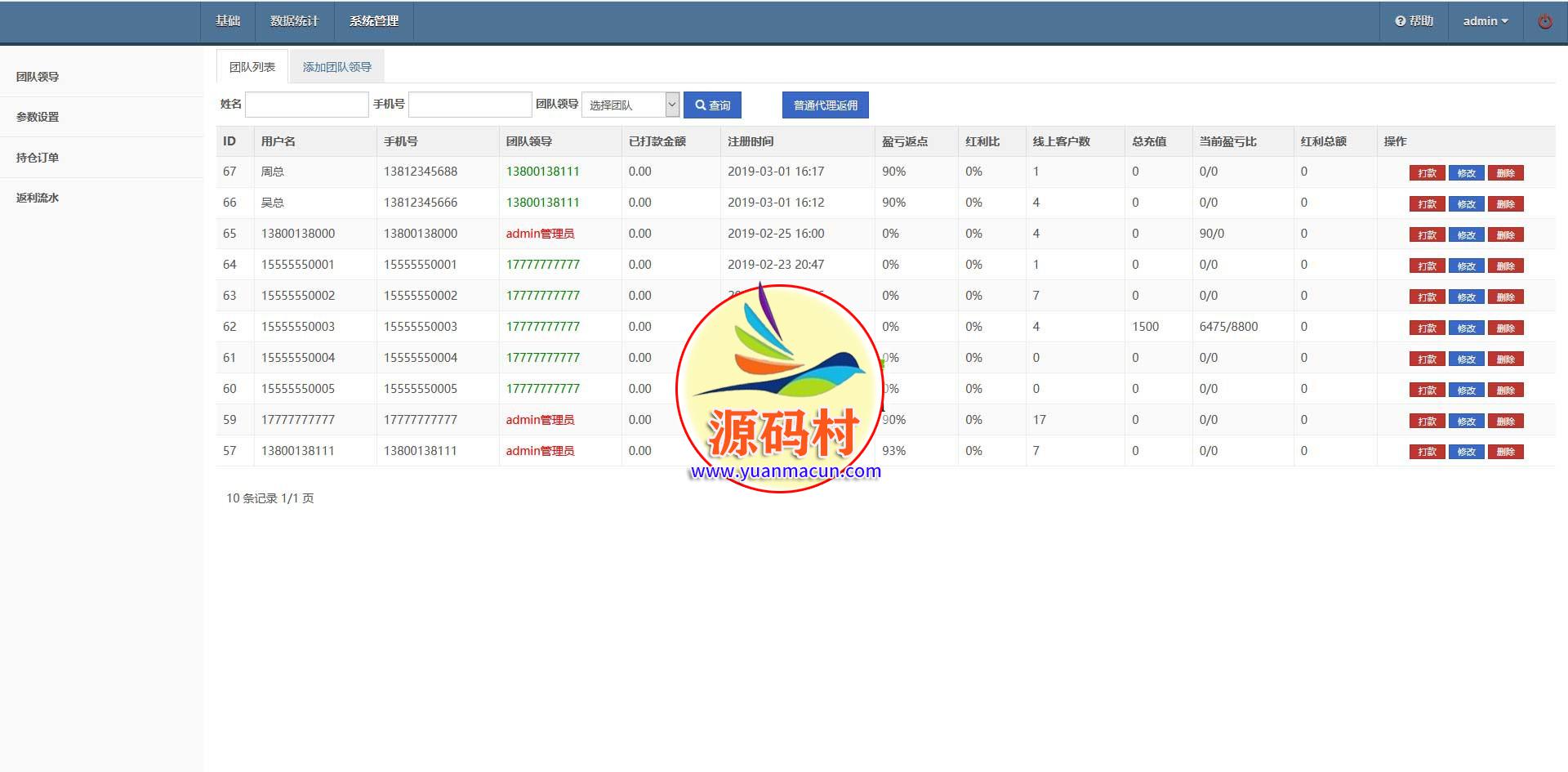Screen dimensions: 1568x772
Task: Click 打款 for user 周总
Action: pos(1427,173)
